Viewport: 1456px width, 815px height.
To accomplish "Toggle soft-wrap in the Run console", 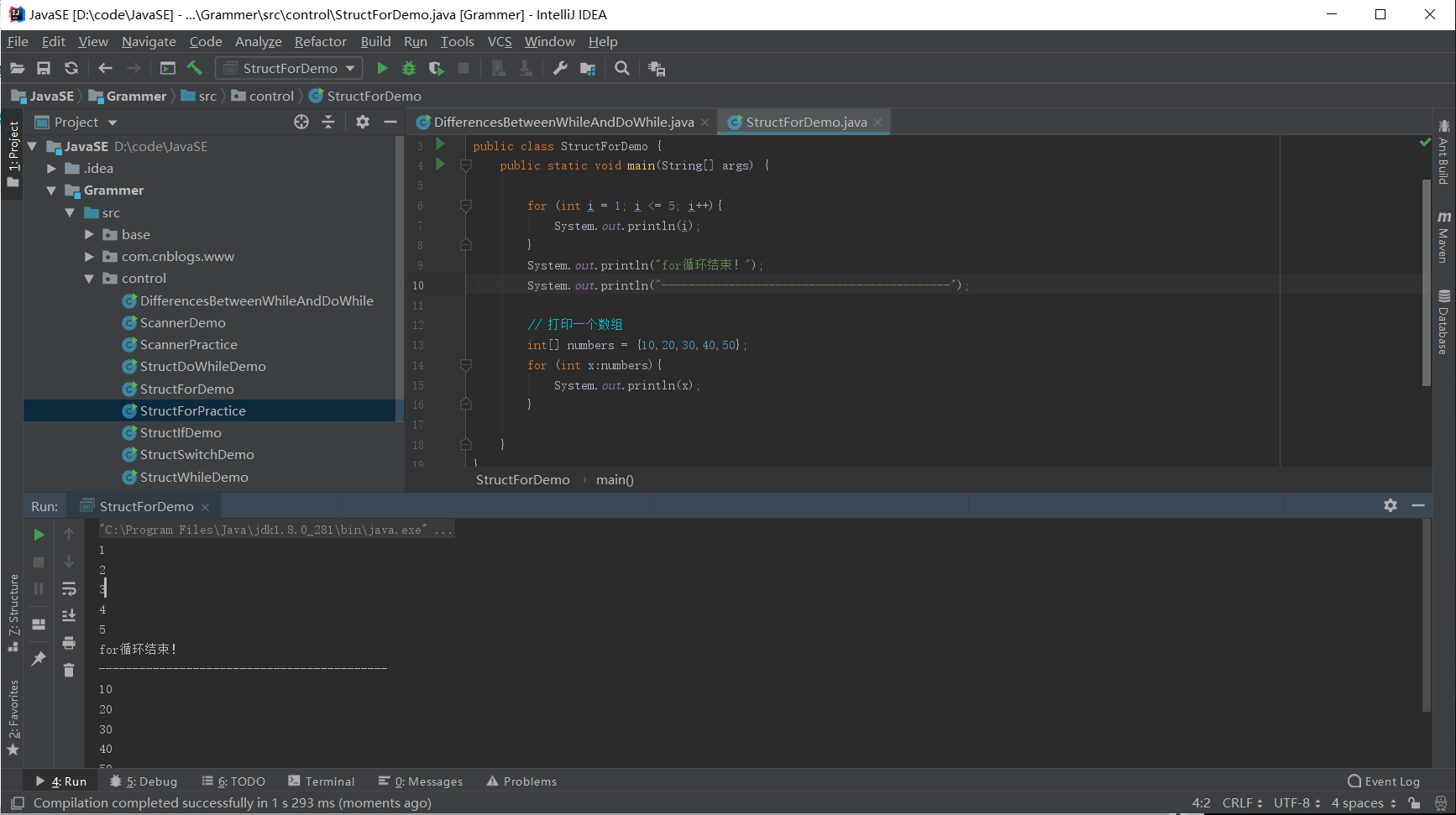I will pos(69,588).
